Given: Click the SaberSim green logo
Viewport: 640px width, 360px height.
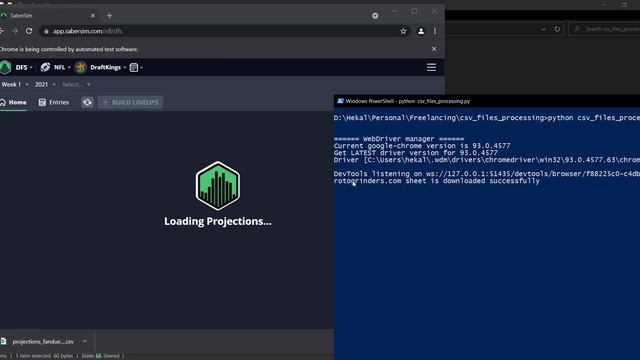Looking at the screenshot, I should click(x=5, y=67).
